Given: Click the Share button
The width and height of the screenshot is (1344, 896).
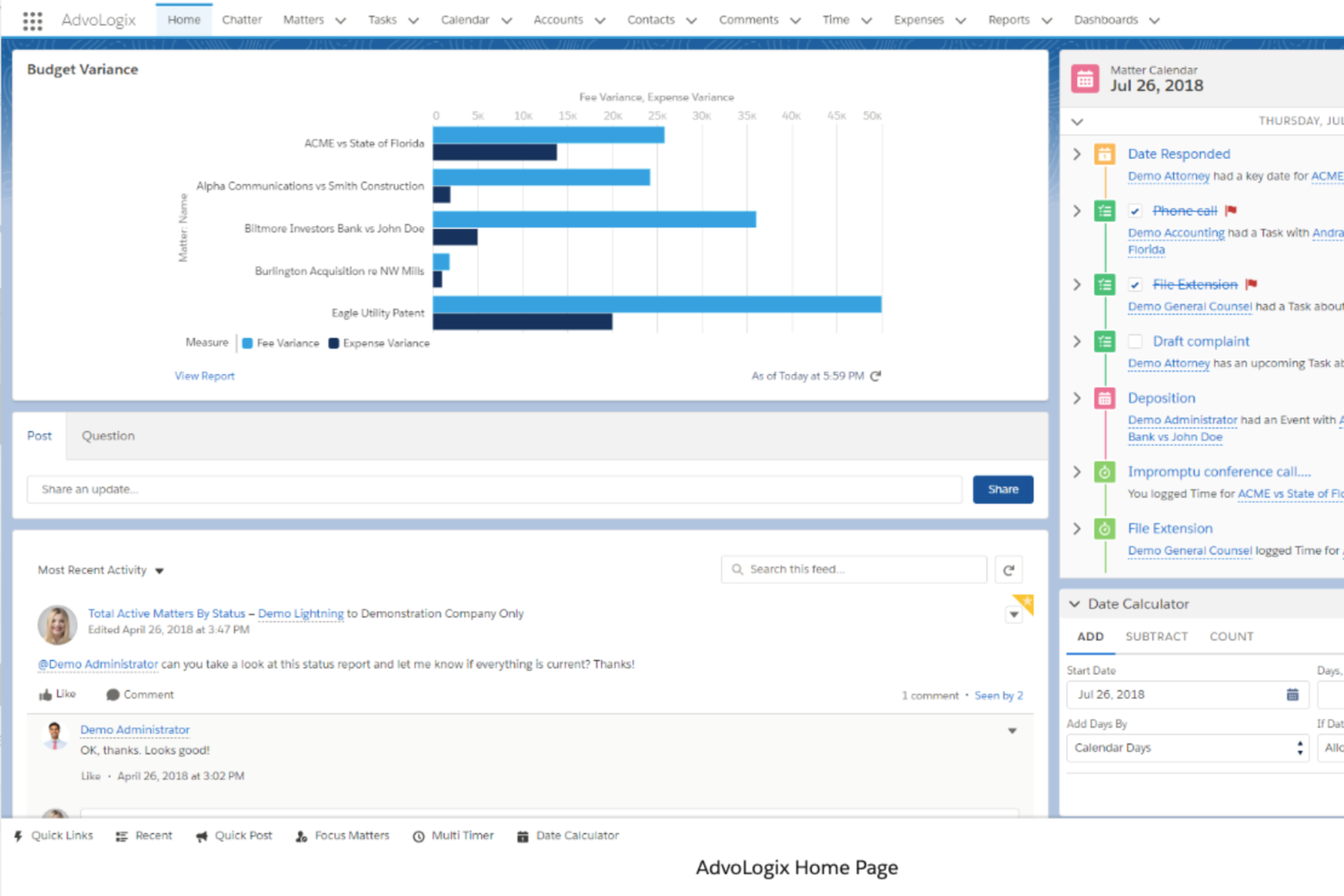Looking at the screenshot, I should 1003,489.
